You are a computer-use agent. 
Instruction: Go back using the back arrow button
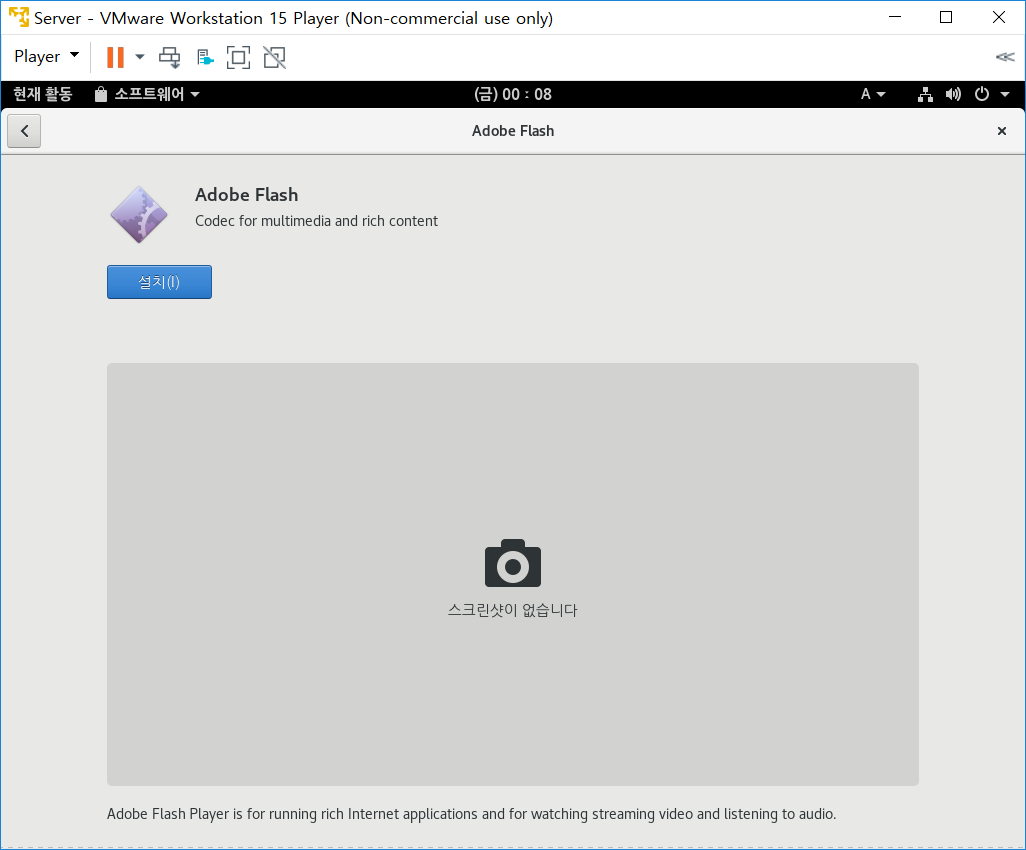pos(24,131)
